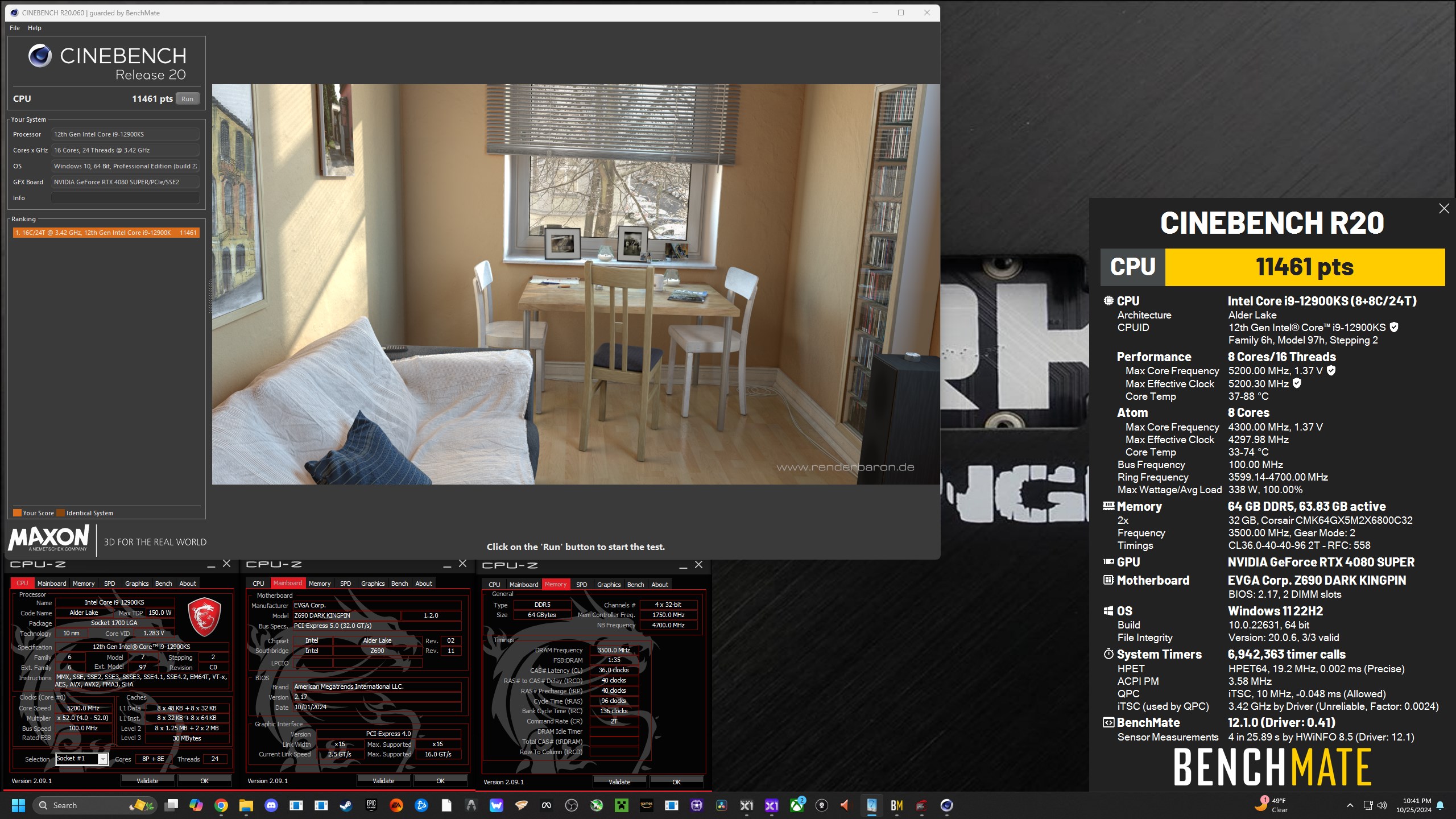Launch Epic Games from the taskbar
Screen dimensions: 1456x819
(371, 805)
